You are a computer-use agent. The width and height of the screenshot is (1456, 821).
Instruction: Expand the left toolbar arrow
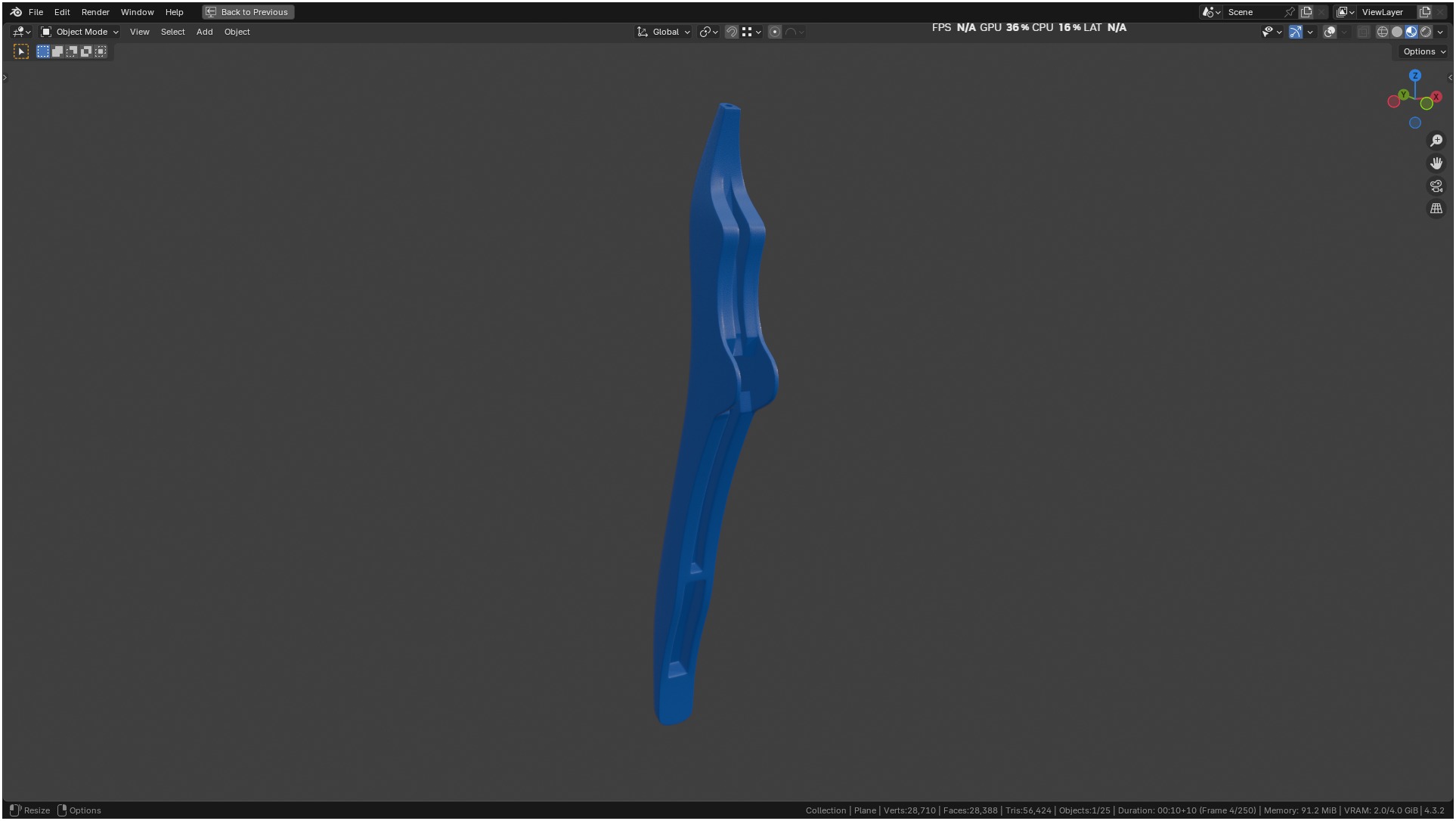pyautogui.click(x=5, y=77)
